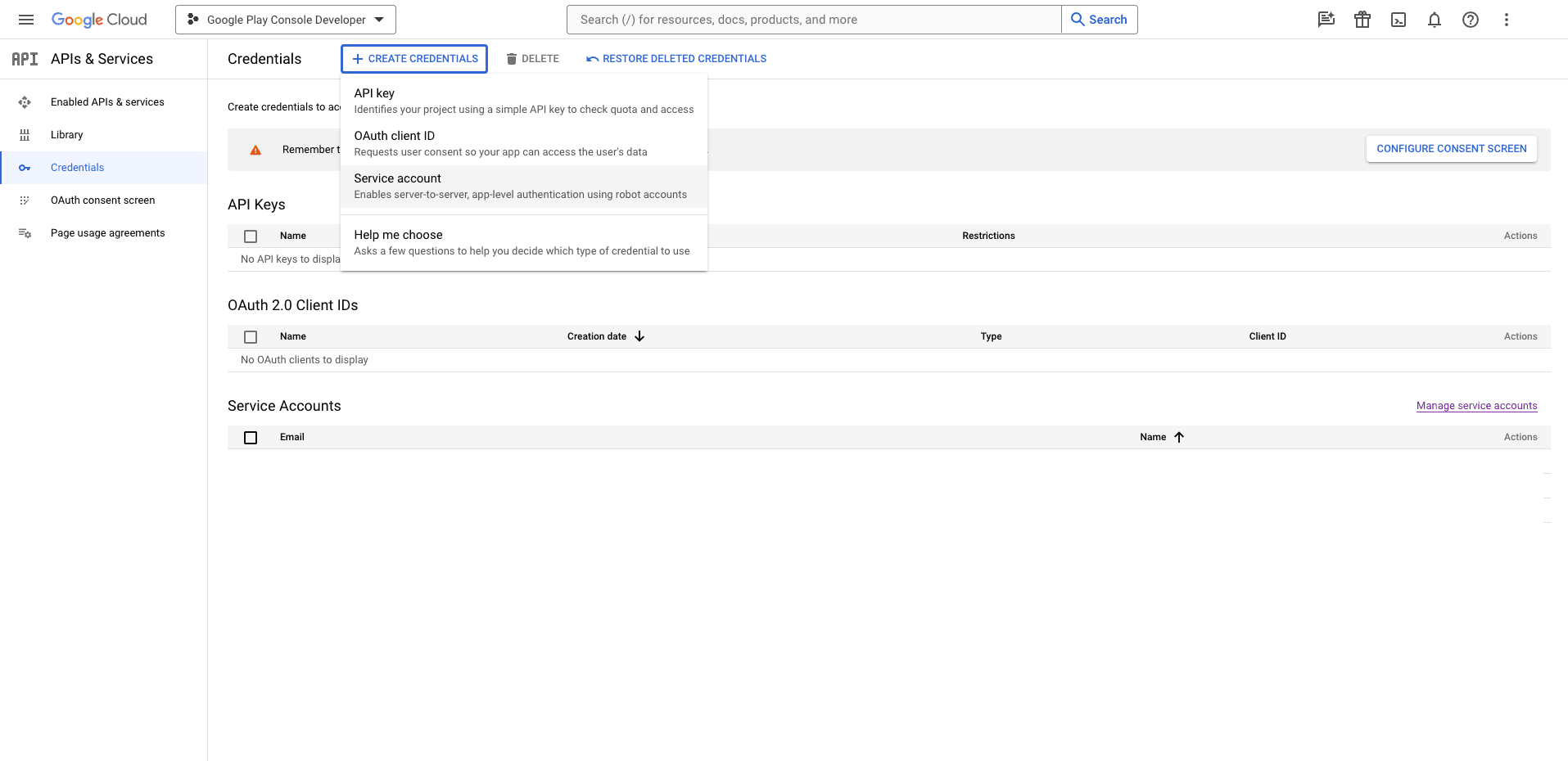Expand the Google Play Console Developer project picker
1568x761 pixels.
coord(285,20)
